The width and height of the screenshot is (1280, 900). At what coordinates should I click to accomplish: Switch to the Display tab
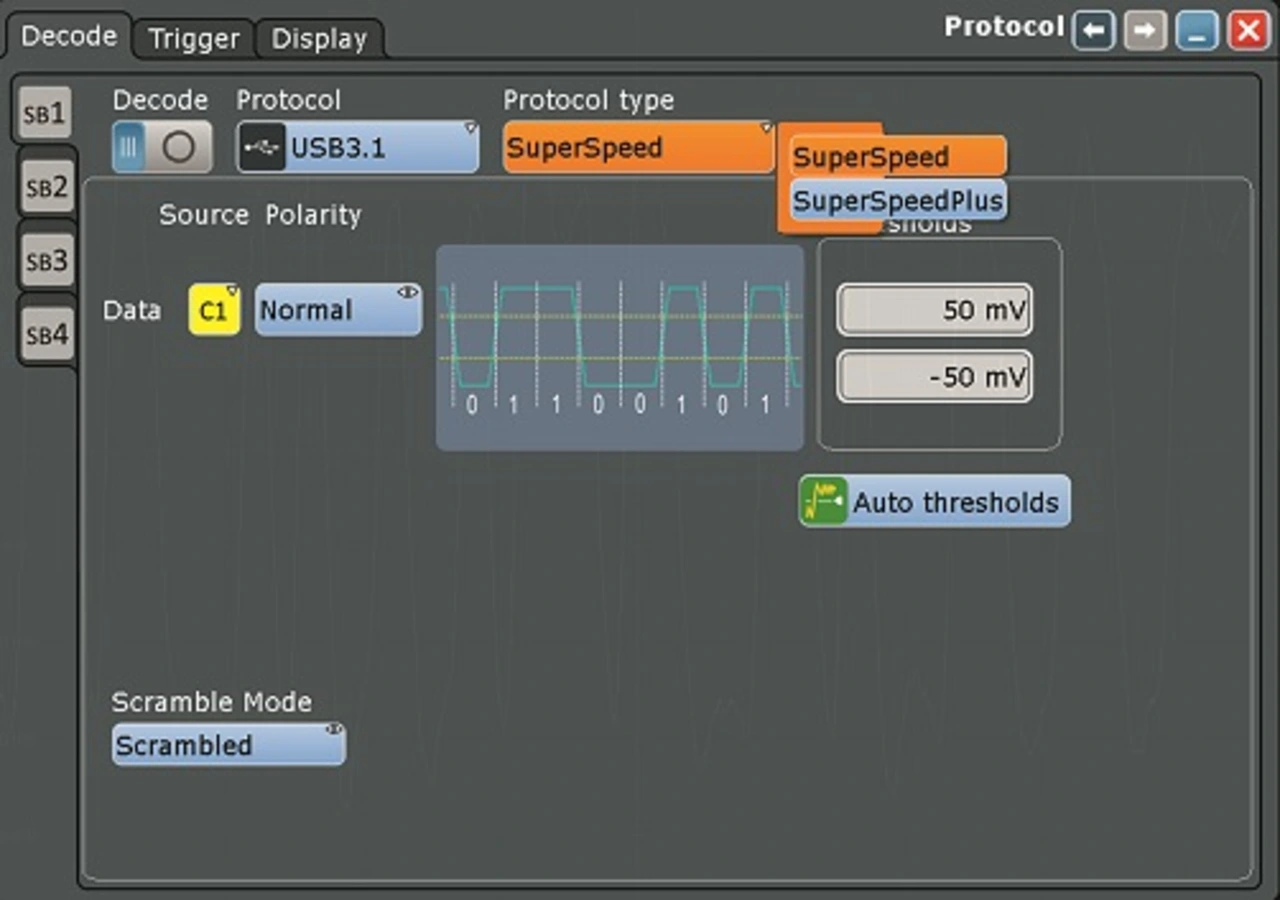pyautogui.click(x=319, y=39)
